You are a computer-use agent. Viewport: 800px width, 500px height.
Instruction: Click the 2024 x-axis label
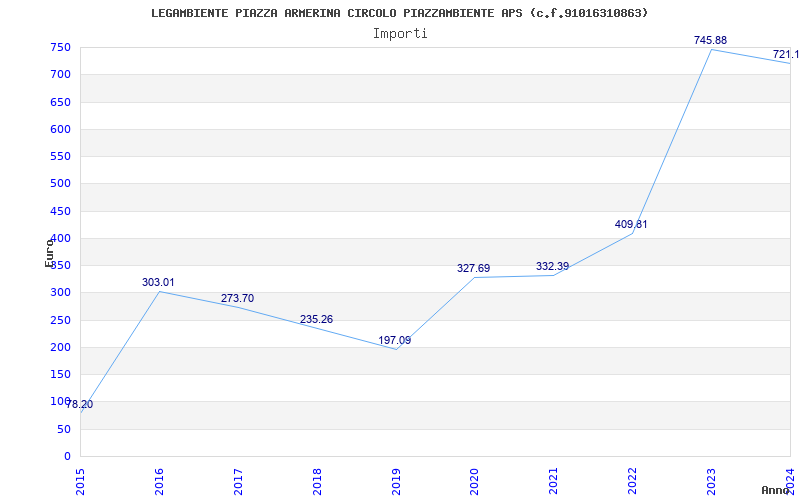tap(790, 481)
